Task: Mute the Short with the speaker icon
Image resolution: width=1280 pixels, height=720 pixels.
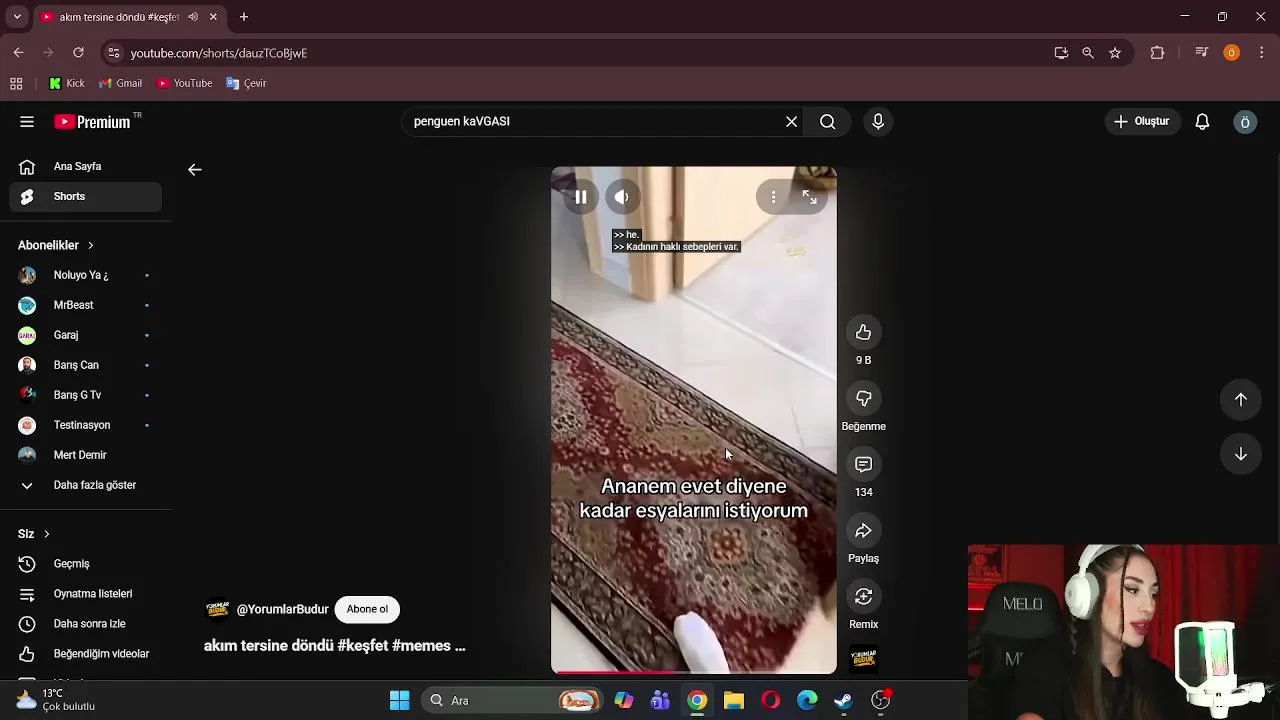Action: coord(622,197)
